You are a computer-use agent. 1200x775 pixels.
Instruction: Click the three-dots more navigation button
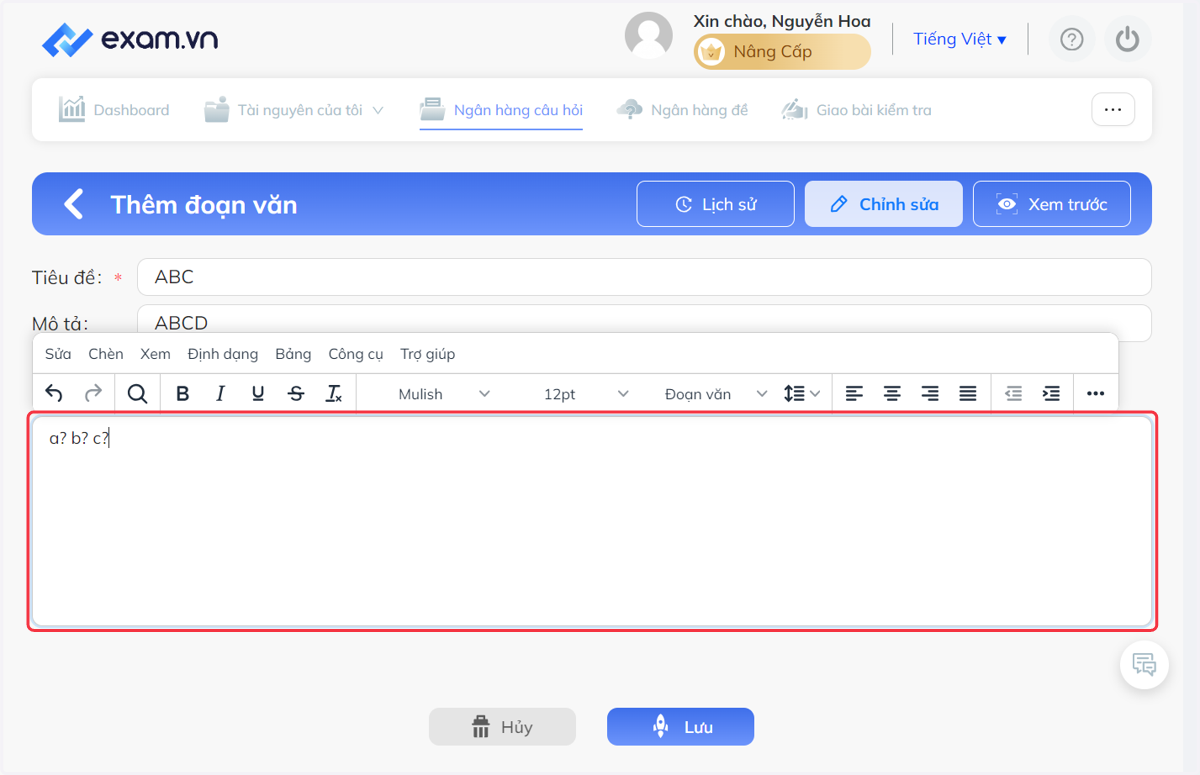(1113, 110)
